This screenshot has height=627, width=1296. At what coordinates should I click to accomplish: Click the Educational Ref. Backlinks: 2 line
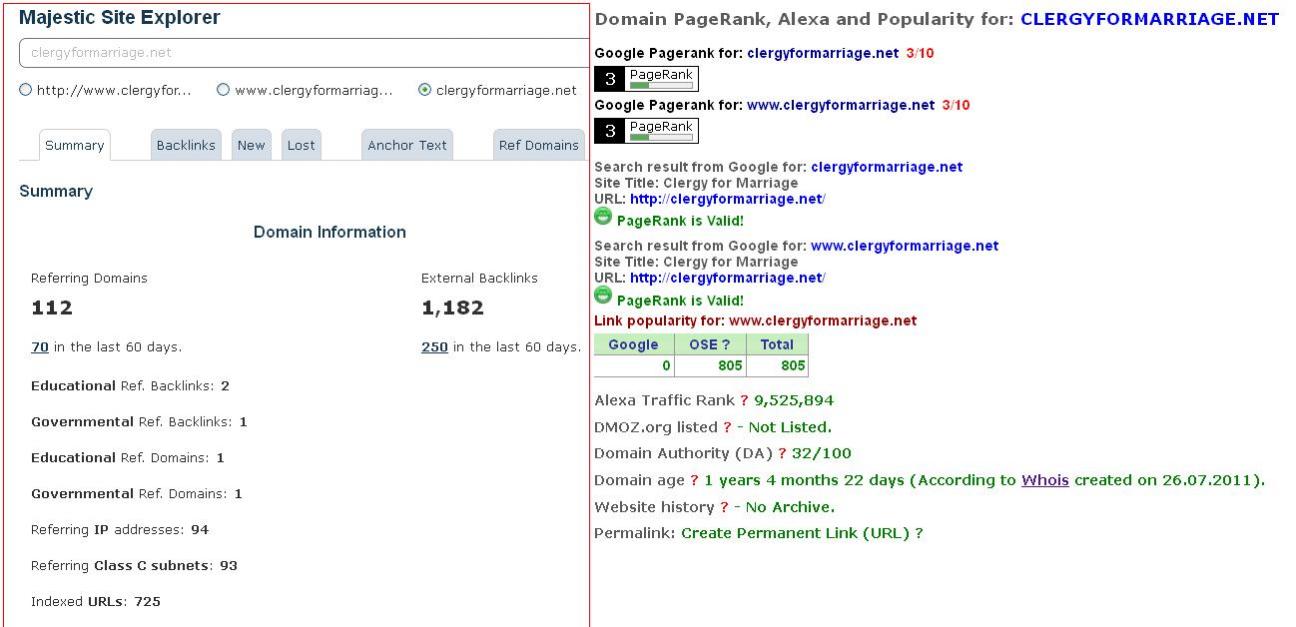tap(130, 385)
